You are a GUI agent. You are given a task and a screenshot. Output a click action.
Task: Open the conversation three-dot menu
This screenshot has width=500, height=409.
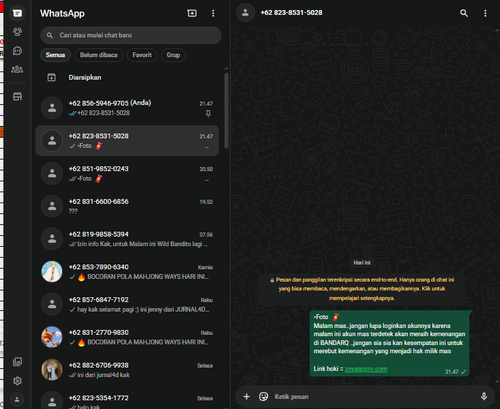[x=485, y=13]
